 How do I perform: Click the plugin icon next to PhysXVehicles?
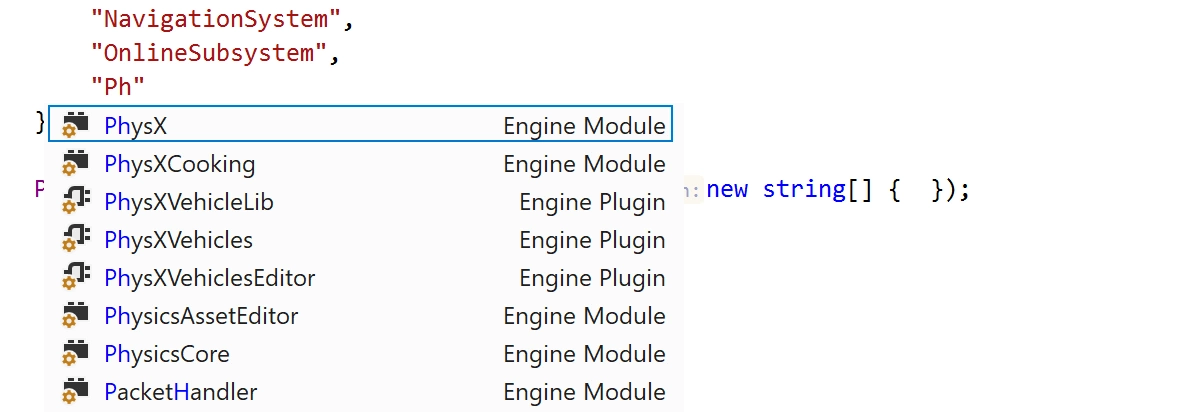pos(76,239)
